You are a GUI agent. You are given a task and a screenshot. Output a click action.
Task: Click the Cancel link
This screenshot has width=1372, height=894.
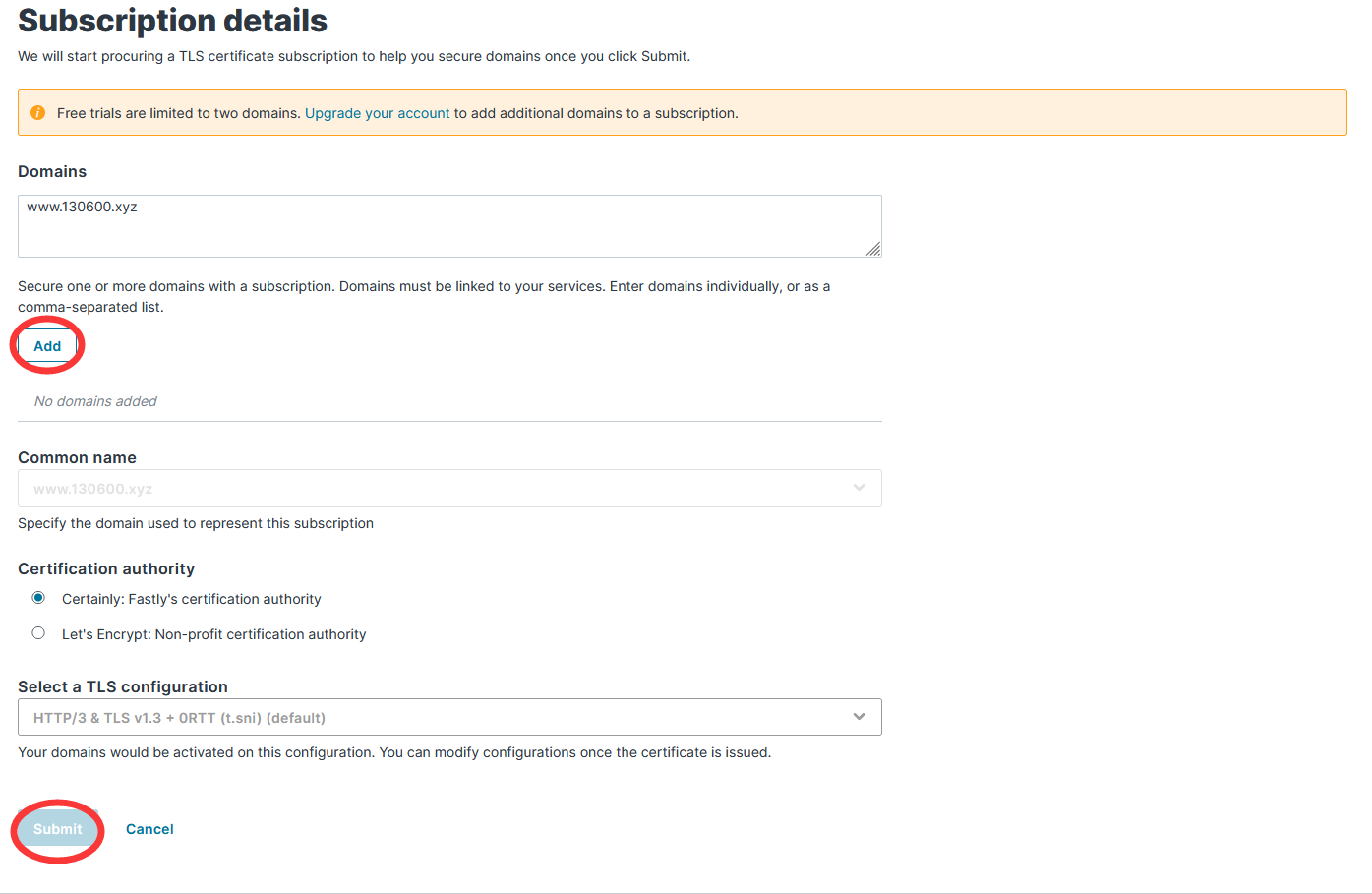(149, 829)
